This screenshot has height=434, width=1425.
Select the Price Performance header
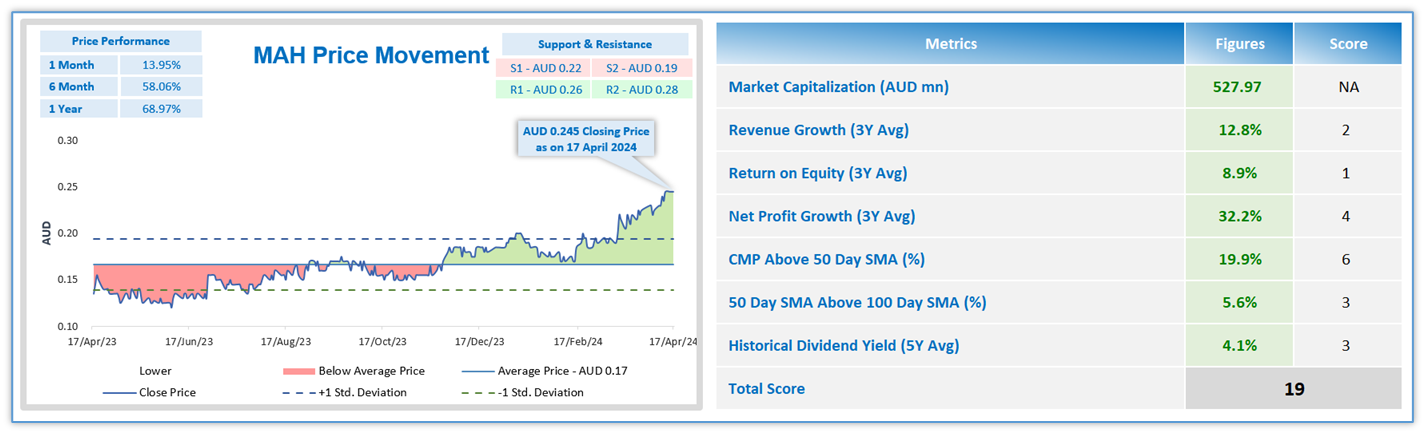121,41
